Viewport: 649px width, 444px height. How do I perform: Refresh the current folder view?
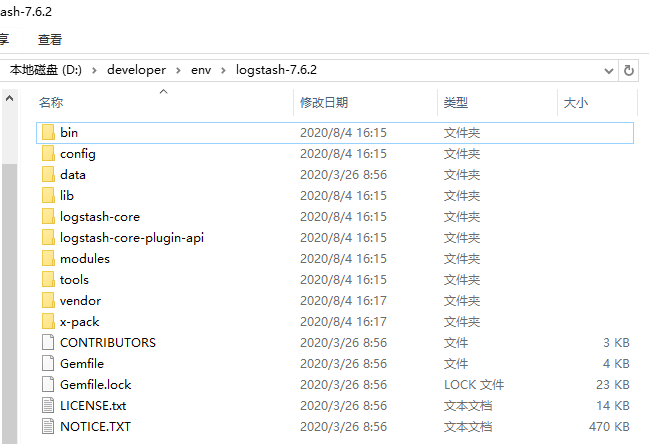click(x=629, y=70)
